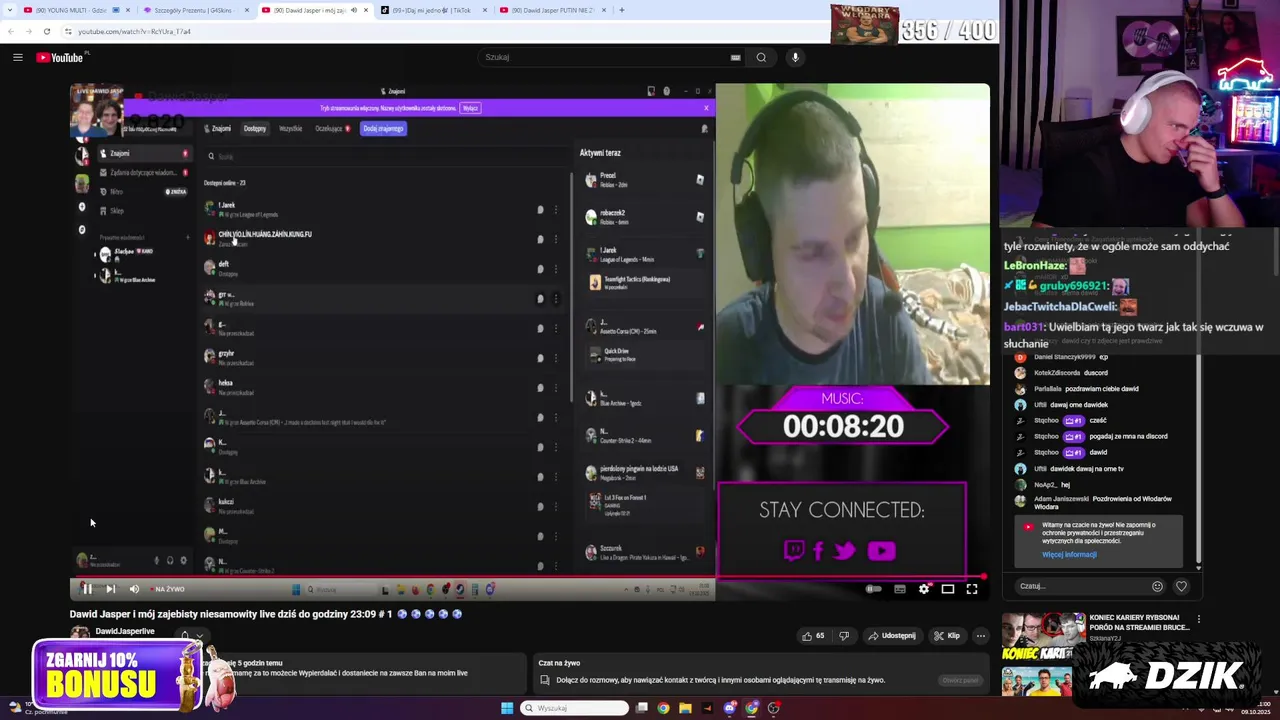The height and width of the screenshot is (720, 1280).
Task: Mute the player volume
Action: point(134,589)
